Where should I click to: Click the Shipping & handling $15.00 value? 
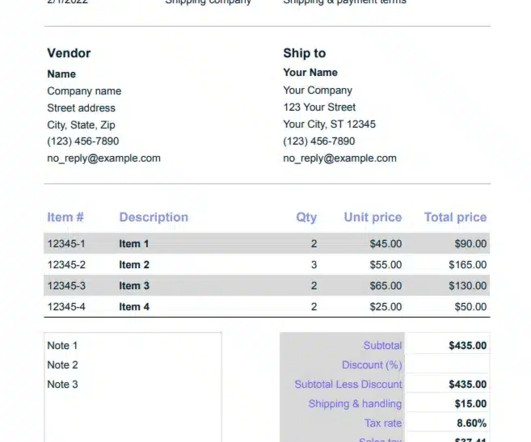tap(471, 404)
